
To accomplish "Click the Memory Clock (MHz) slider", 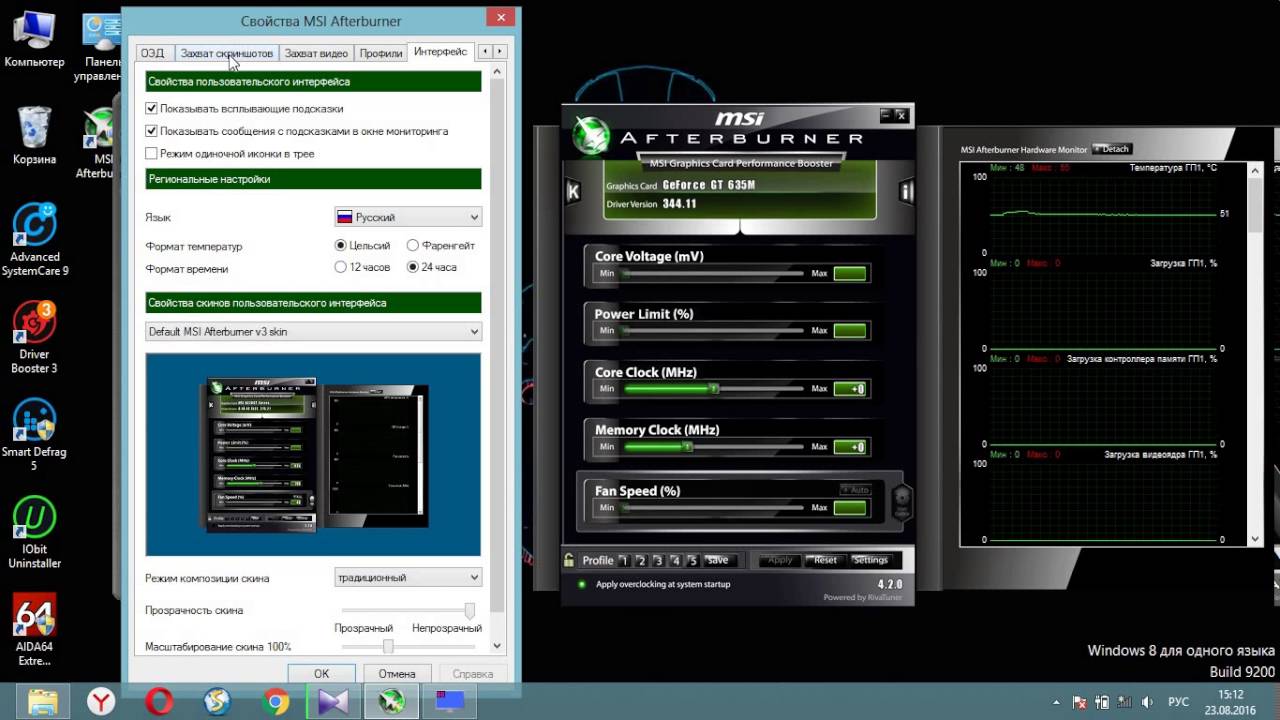I will (713, 446).
